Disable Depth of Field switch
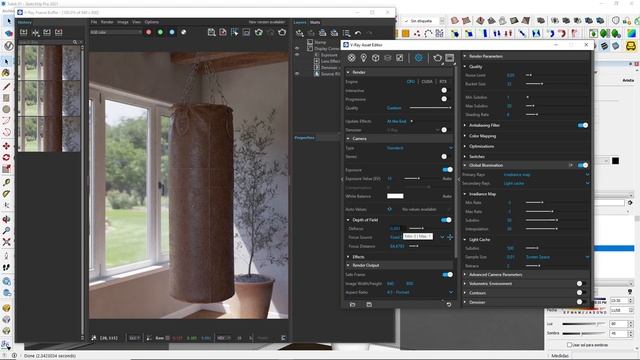This screenshot has width=640, height=360. coord(446,220)
